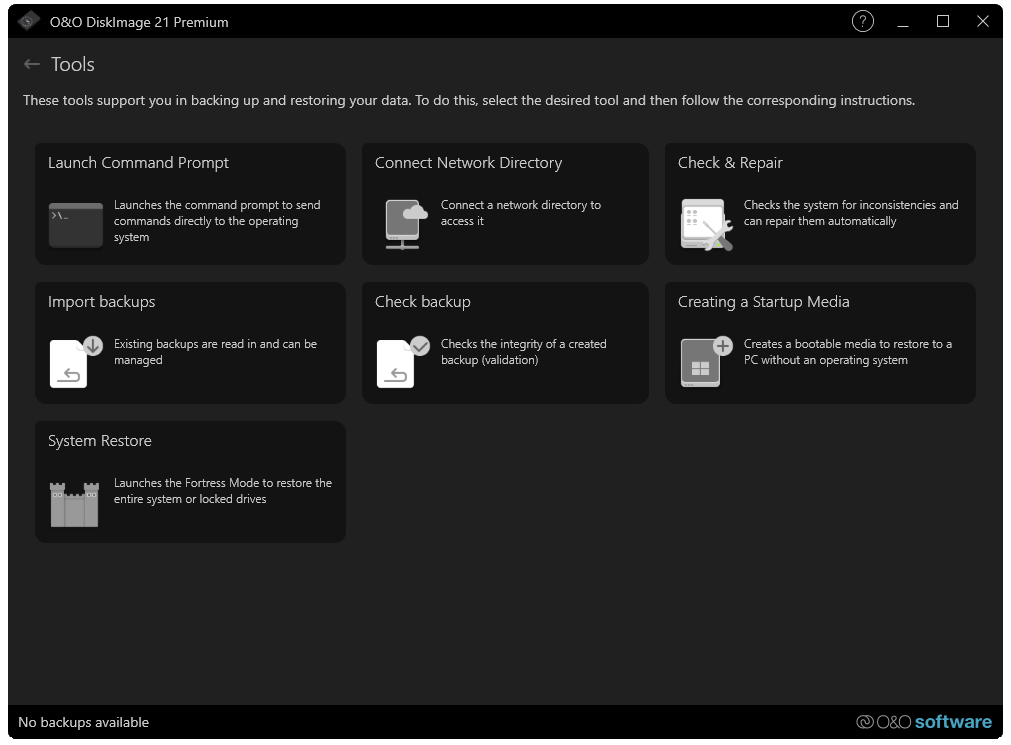The width and height of the screenshot is (1011, 745).
Task: Choose the System Restore card title
Action: coord(100,441)
